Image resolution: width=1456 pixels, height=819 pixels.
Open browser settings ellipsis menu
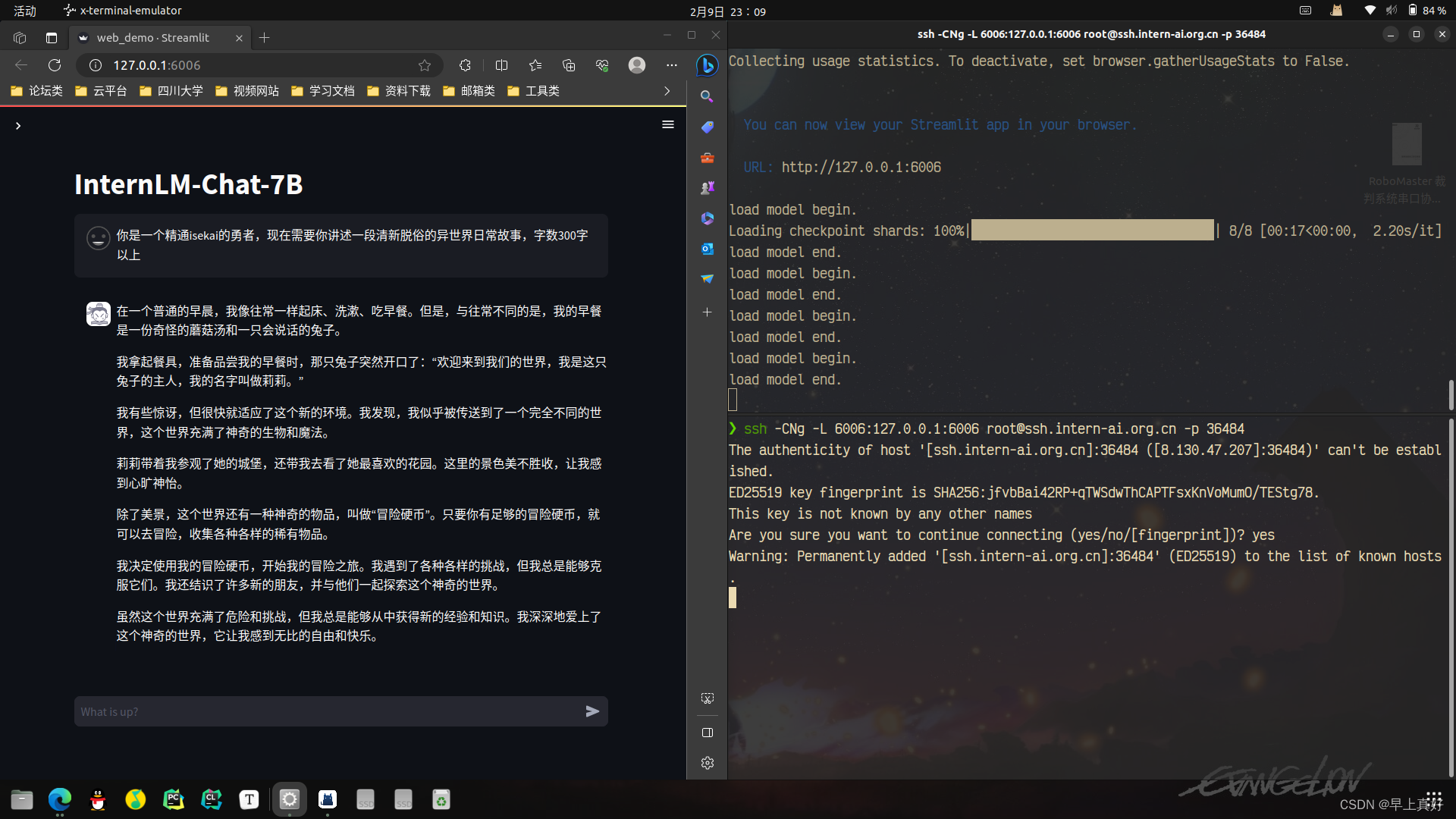(x=672, y=65)
